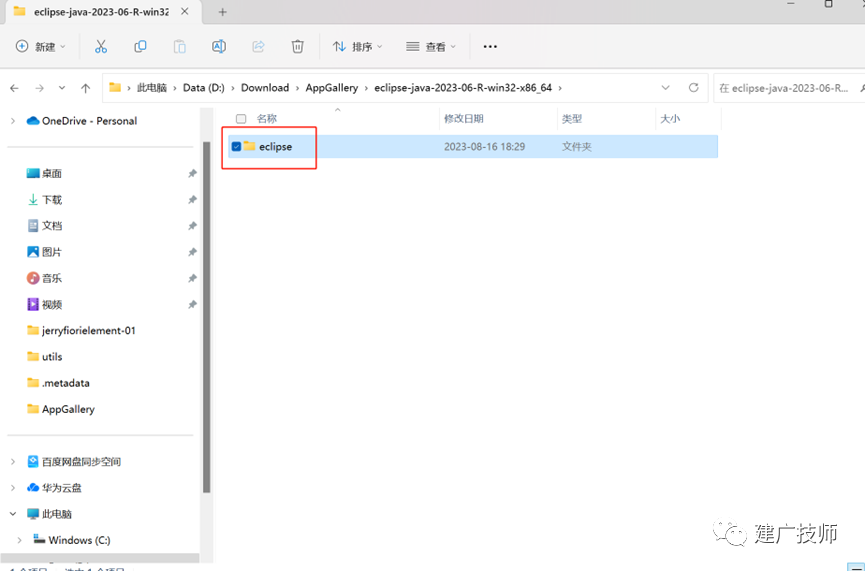The height and width of the screenshot is (571, 865).
Task: Click pin icon next to 下载
Action: [x=192, y=200]
